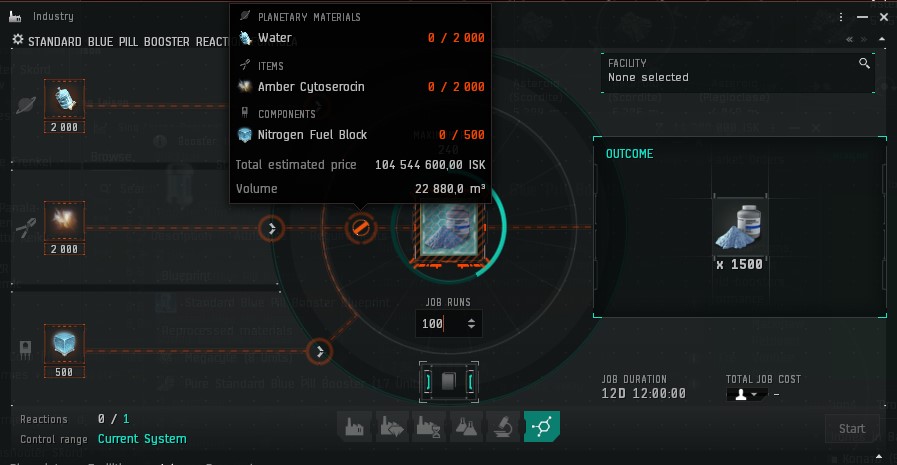Click the Blue Pill Booster outcome thumbnail
The width and height of the screenshot is (897, 465).
click(x=739, y=228)
